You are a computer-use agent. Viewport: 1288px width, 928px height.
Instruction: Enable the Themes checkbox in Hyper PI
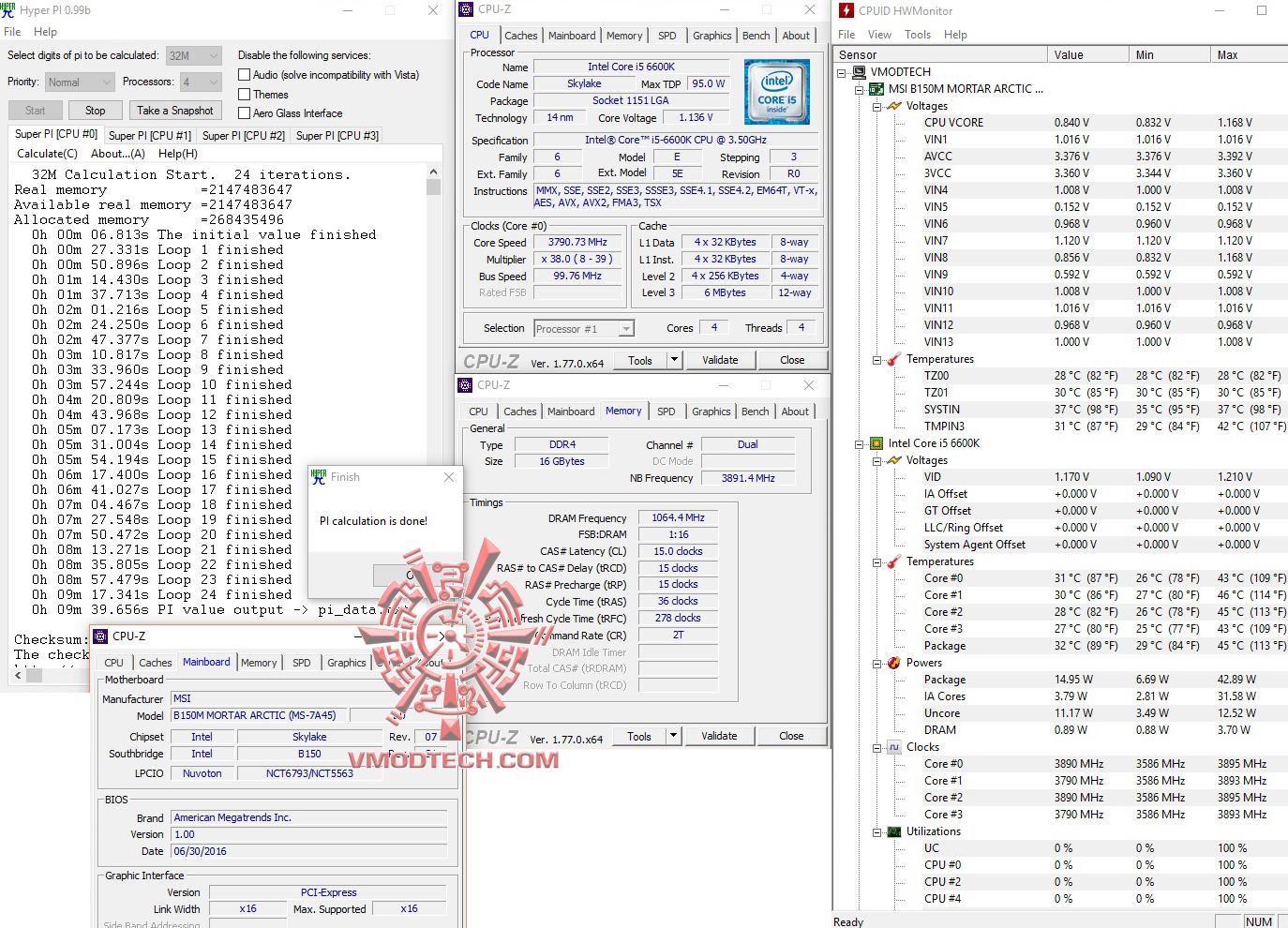pyautogui.click(x=245, y=94)
